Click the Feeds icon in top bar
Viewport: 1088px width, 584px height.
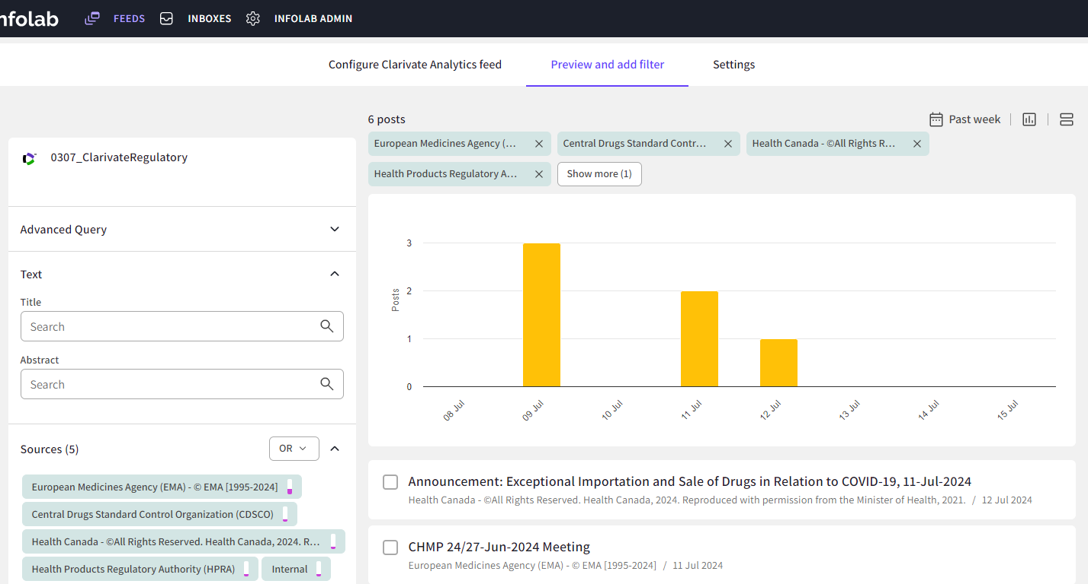click(x=92, y=19)
